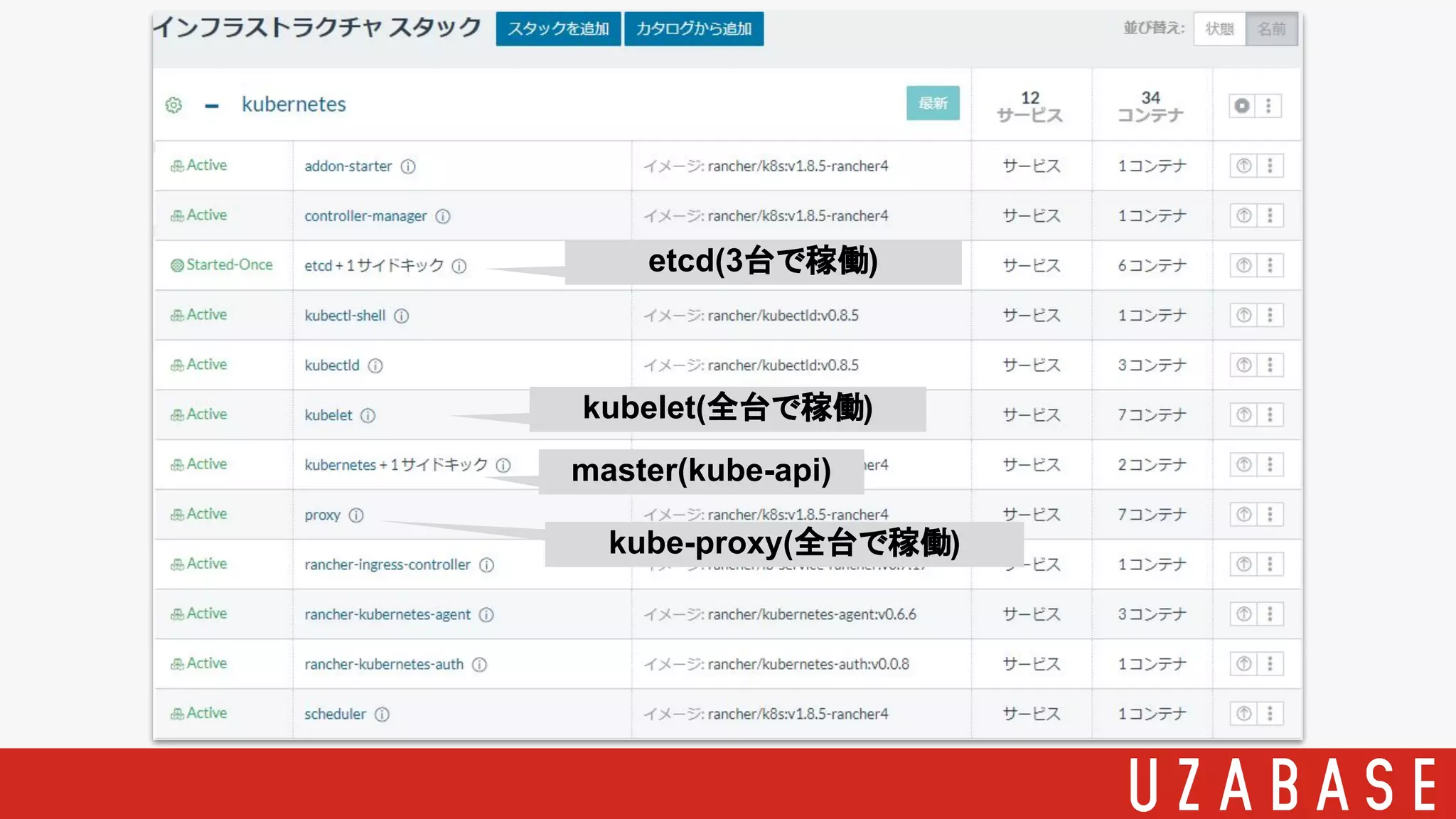The width and height of the screenshot is (1456, 819).
Task: Click upgrade icon in 2コンテナ row
Action: [x=1243, y=464]
